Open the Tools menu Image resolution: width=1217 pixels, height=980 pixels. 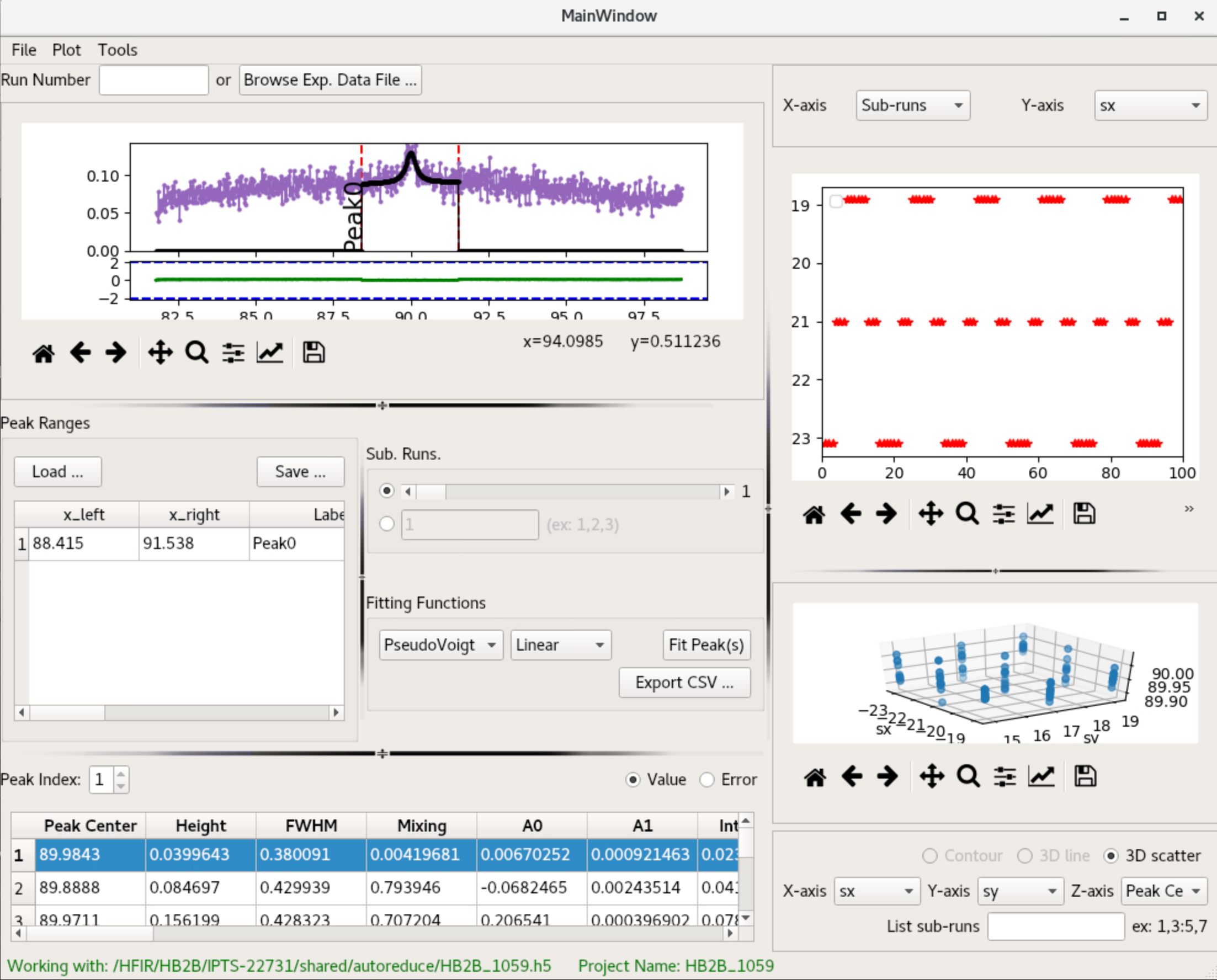point(118,50)
